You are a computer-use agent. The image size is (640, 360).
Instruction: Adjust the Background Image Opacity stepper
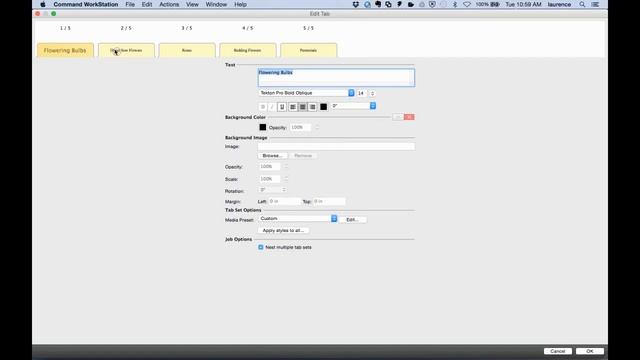pos(286,167)
